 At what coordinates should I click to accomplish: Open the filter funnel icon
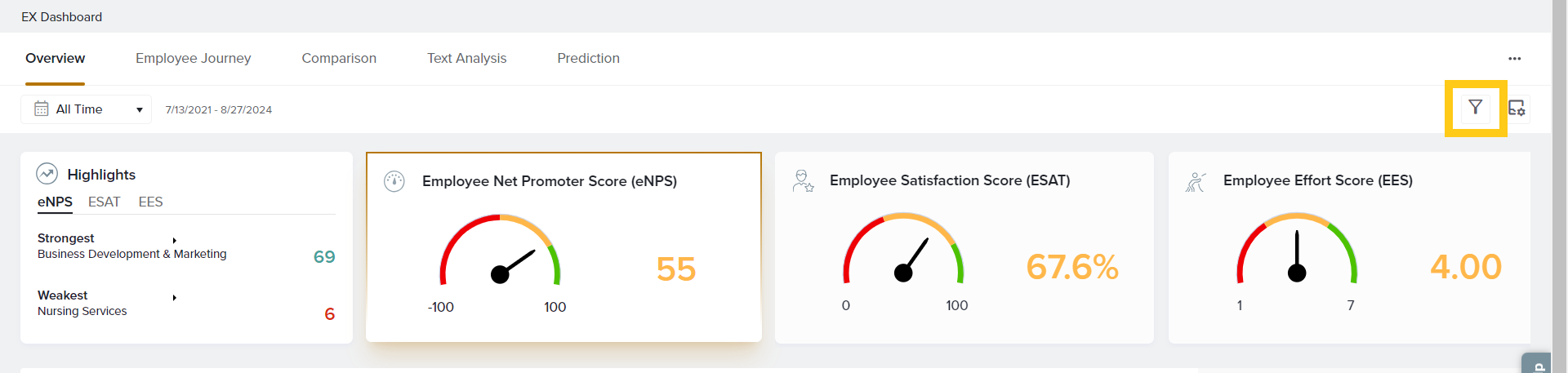(1475, 108)
